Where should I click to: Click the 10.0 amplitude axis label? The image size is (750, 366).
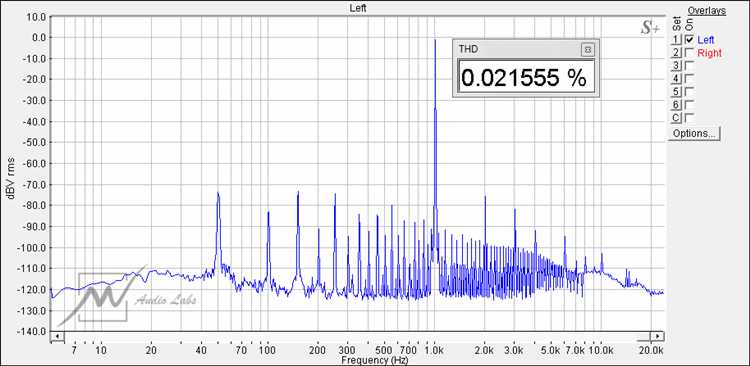click(x=35, y=17)
